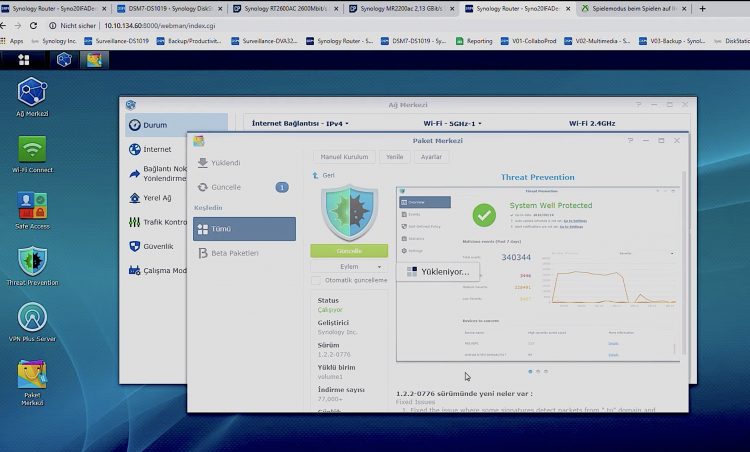Viewport: 750px width, 452px height.
Task: Open Yerel Ağ section in Ağ Merkezi
Action: (157, 198)
